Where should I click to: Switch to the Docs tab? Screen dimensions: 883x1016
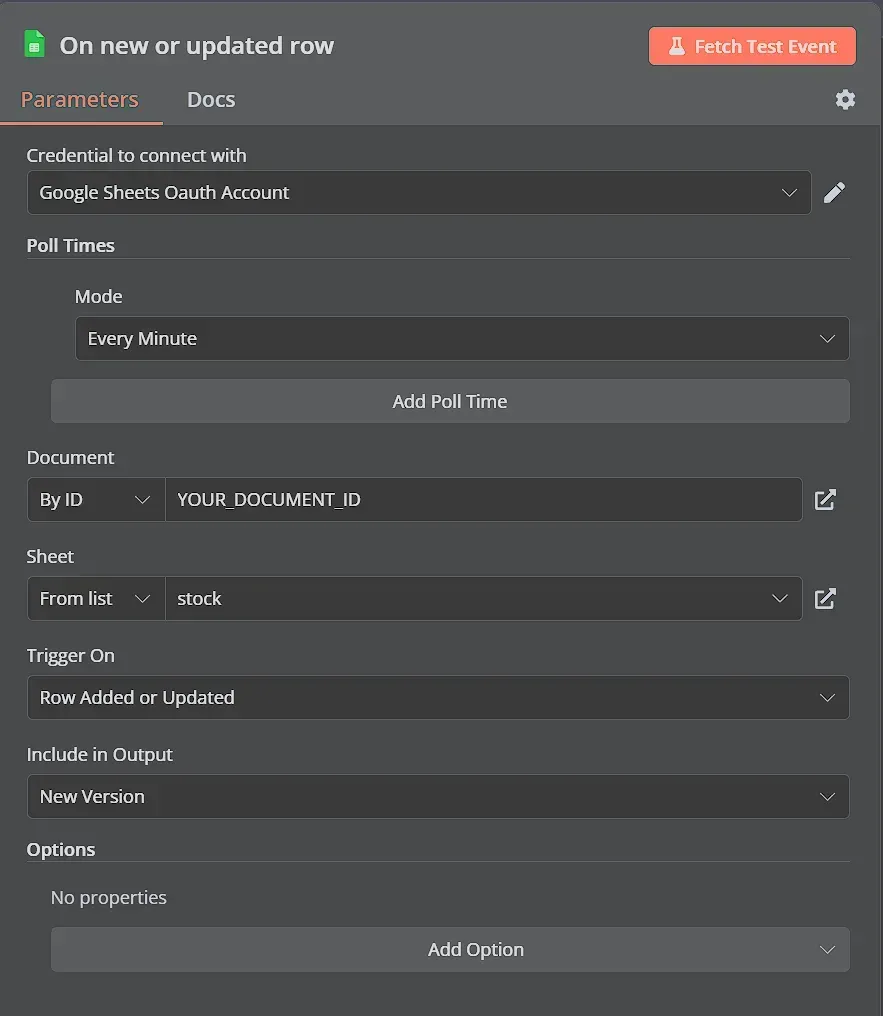(211, 99)
